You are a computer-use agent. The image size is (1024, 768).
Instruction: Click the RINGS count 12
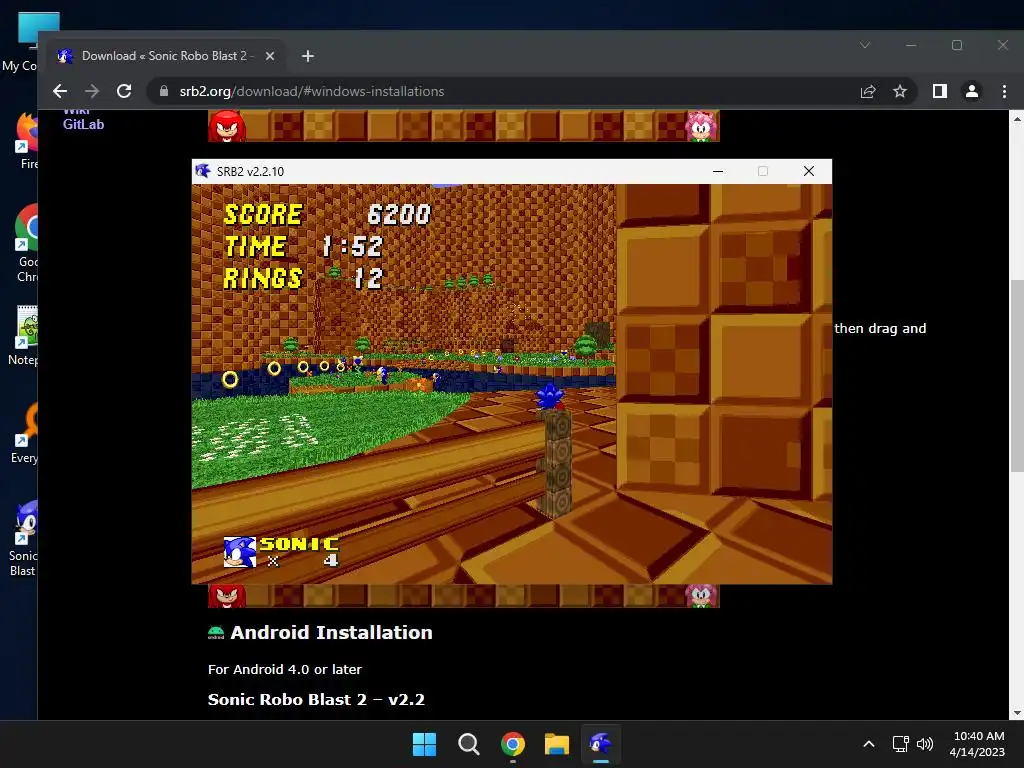(368, 278)
